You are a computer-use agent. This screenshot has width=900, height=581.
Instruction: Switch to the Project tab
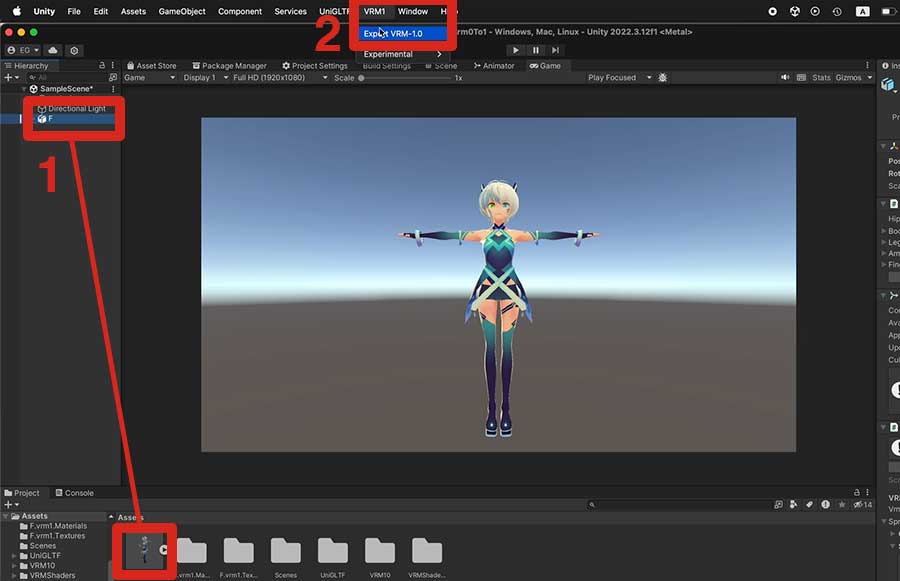tap(22, 493)
